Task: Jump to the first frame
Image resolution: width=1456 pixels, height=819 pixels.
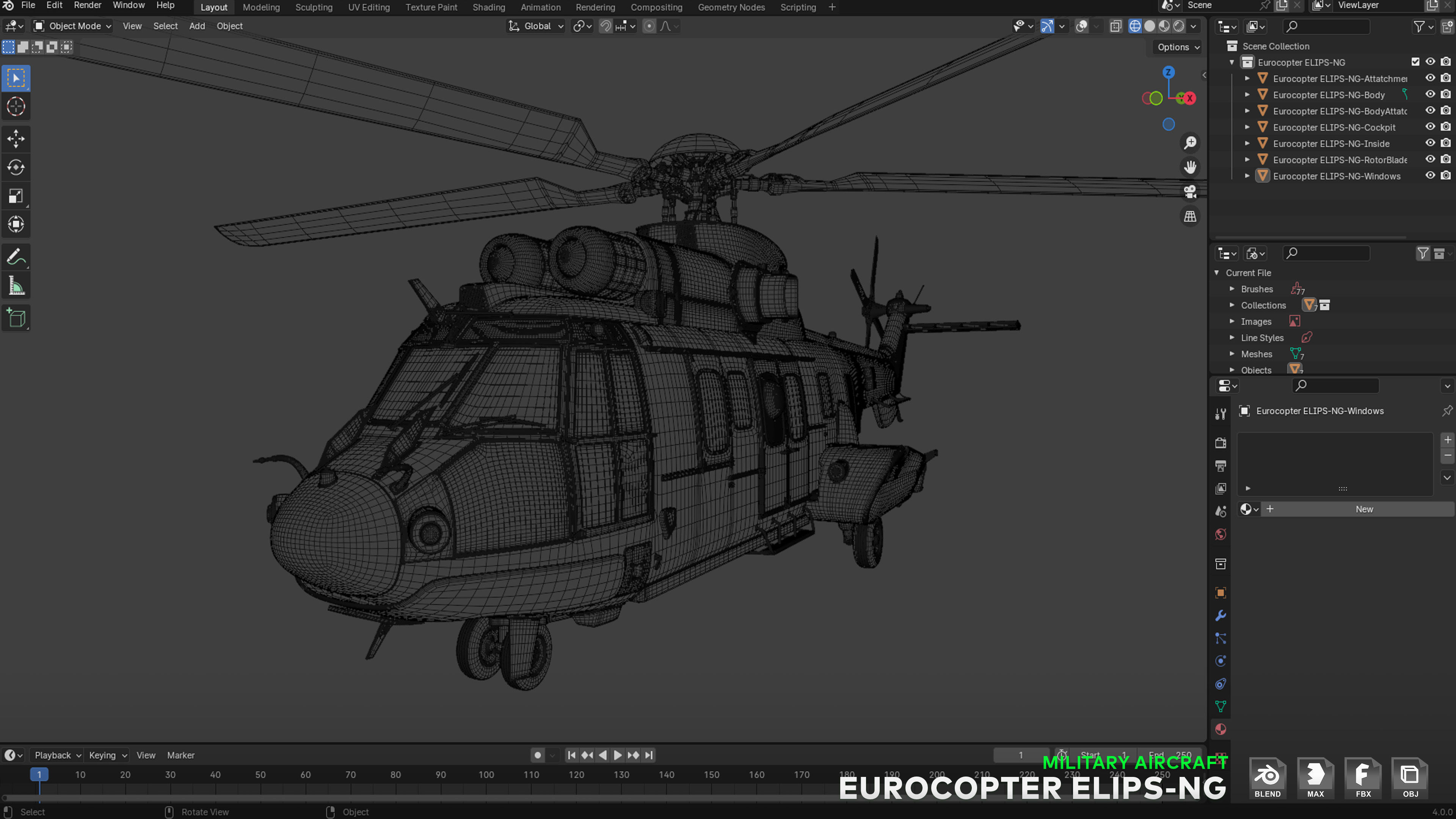Action: click(x=571, y=755)
